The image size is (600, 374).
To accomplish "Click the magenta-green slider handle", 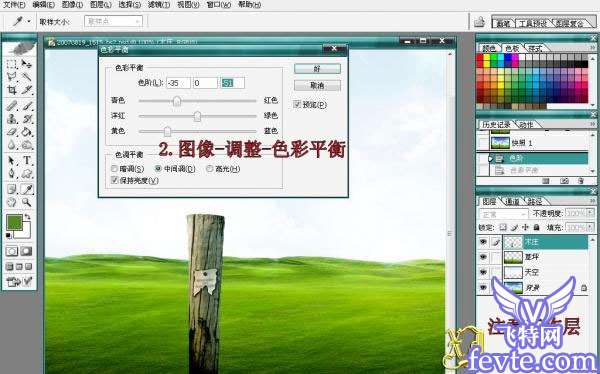I will [x=197, y=116].
